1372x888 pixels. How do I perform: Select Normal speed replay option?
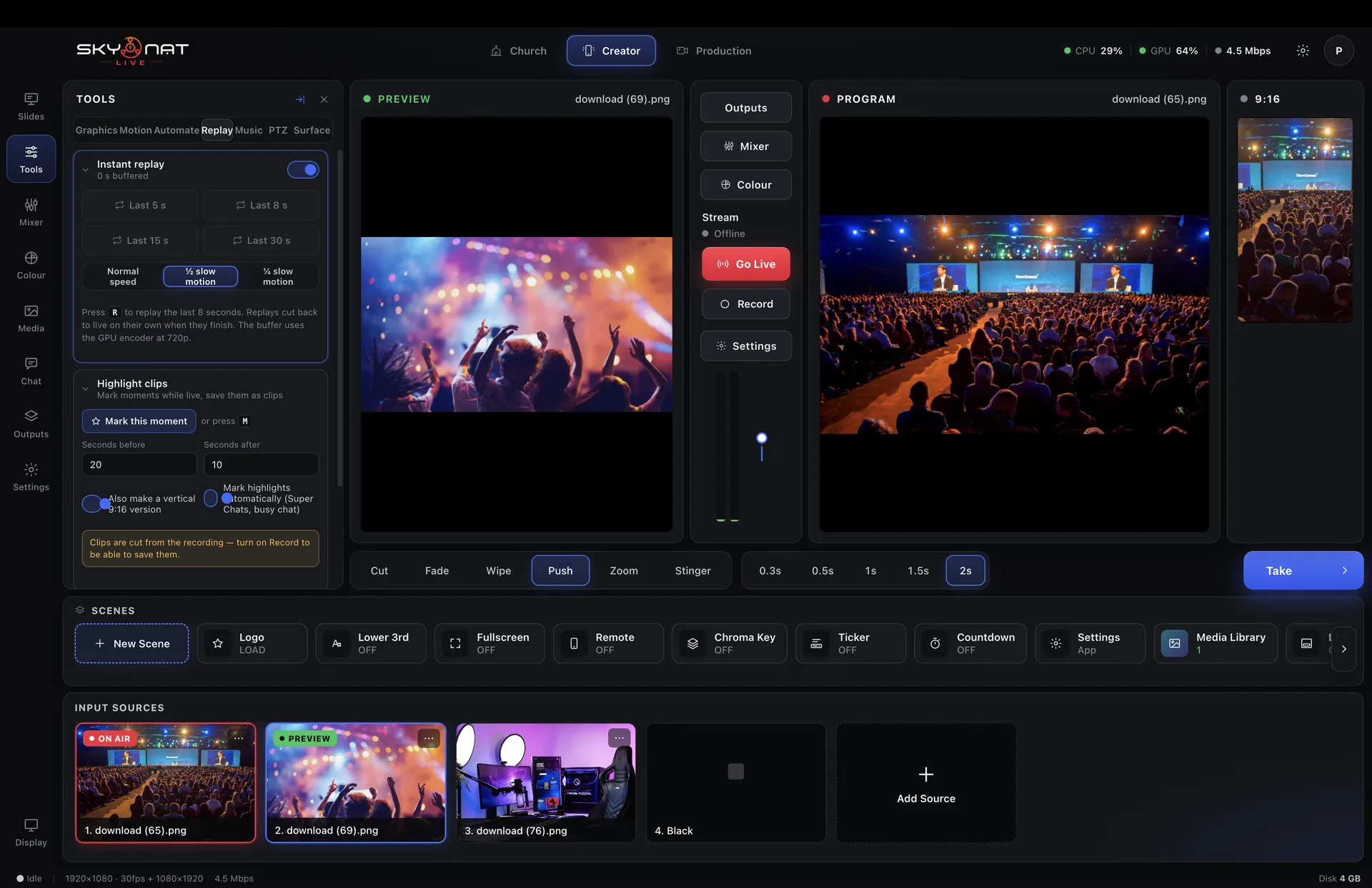click(x=123, y=276)
